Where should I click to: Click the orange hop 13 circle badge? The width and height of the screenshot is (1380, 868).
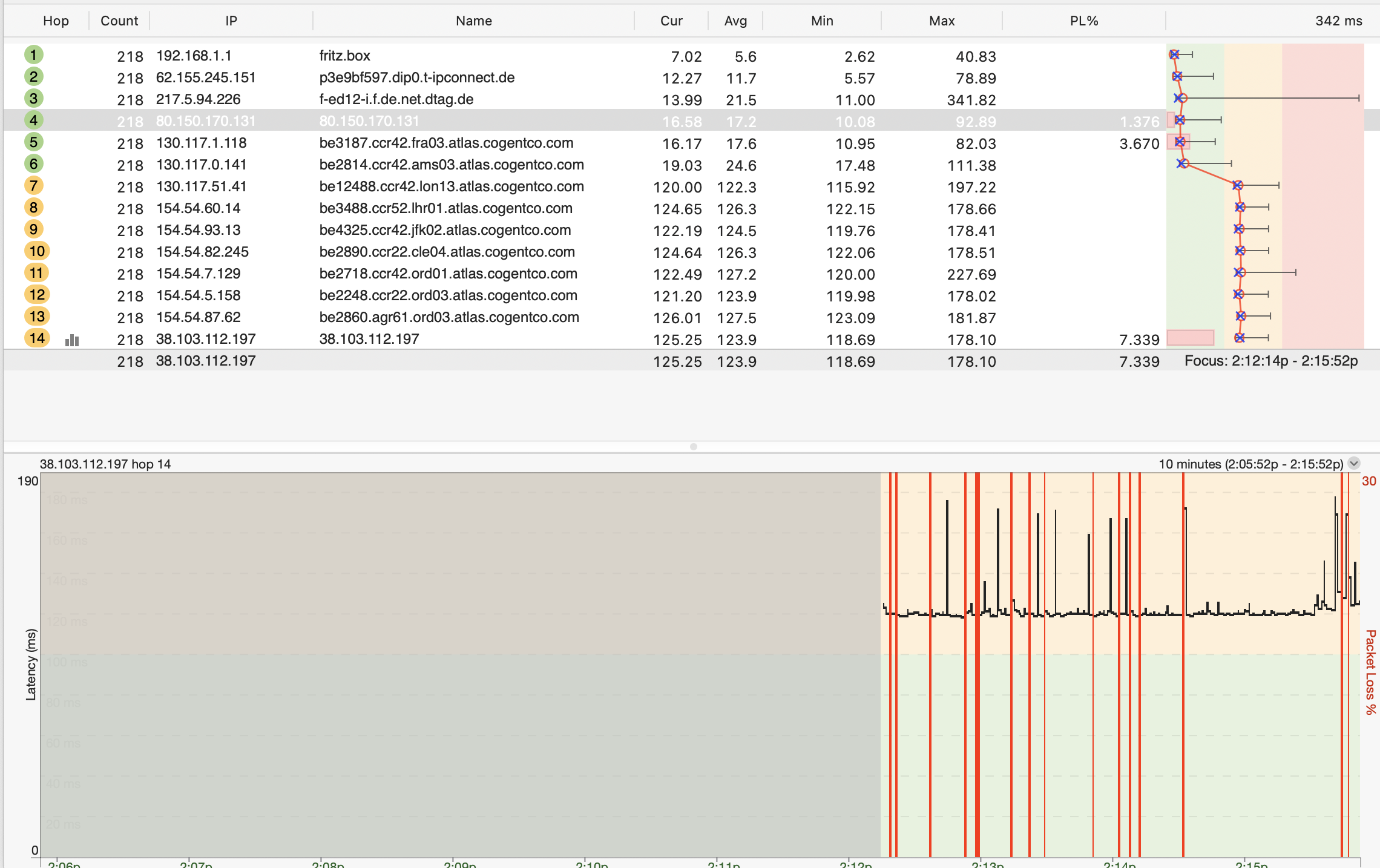pos(37,317)
